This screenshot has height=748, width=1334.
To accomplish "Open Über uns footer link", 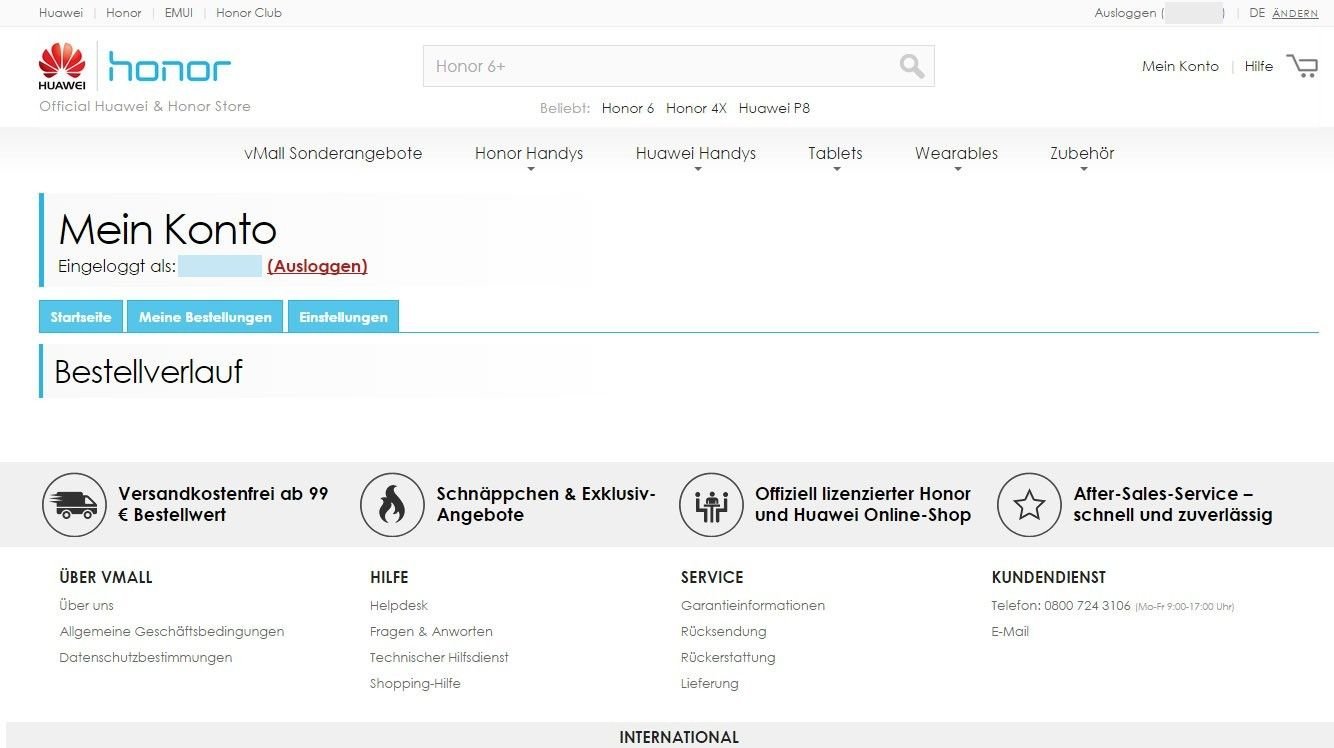I will tap(87, 605).
